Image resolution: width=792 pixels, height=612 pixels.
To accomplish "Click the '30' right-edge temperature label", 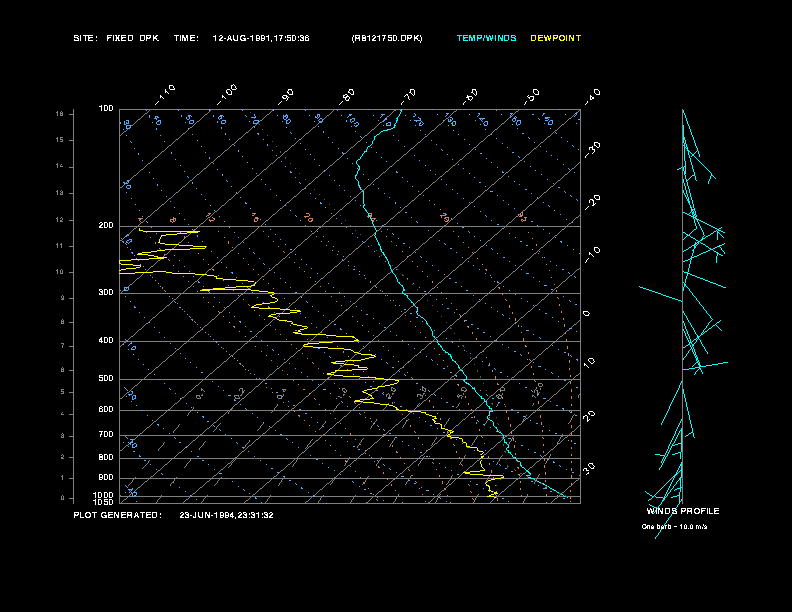I will tap(589, 468).
